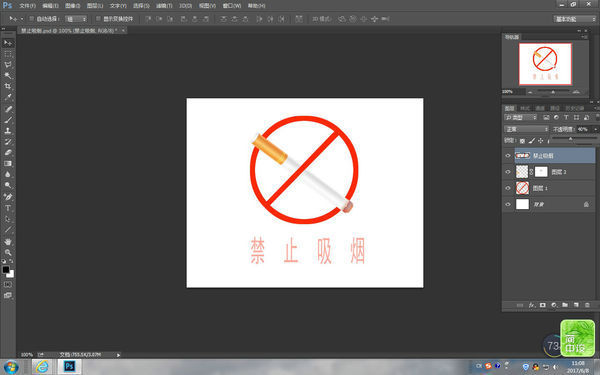Hide the 背景 background layer
The width and height of the screenshot is (600, 375).
[x=508, y=204]
